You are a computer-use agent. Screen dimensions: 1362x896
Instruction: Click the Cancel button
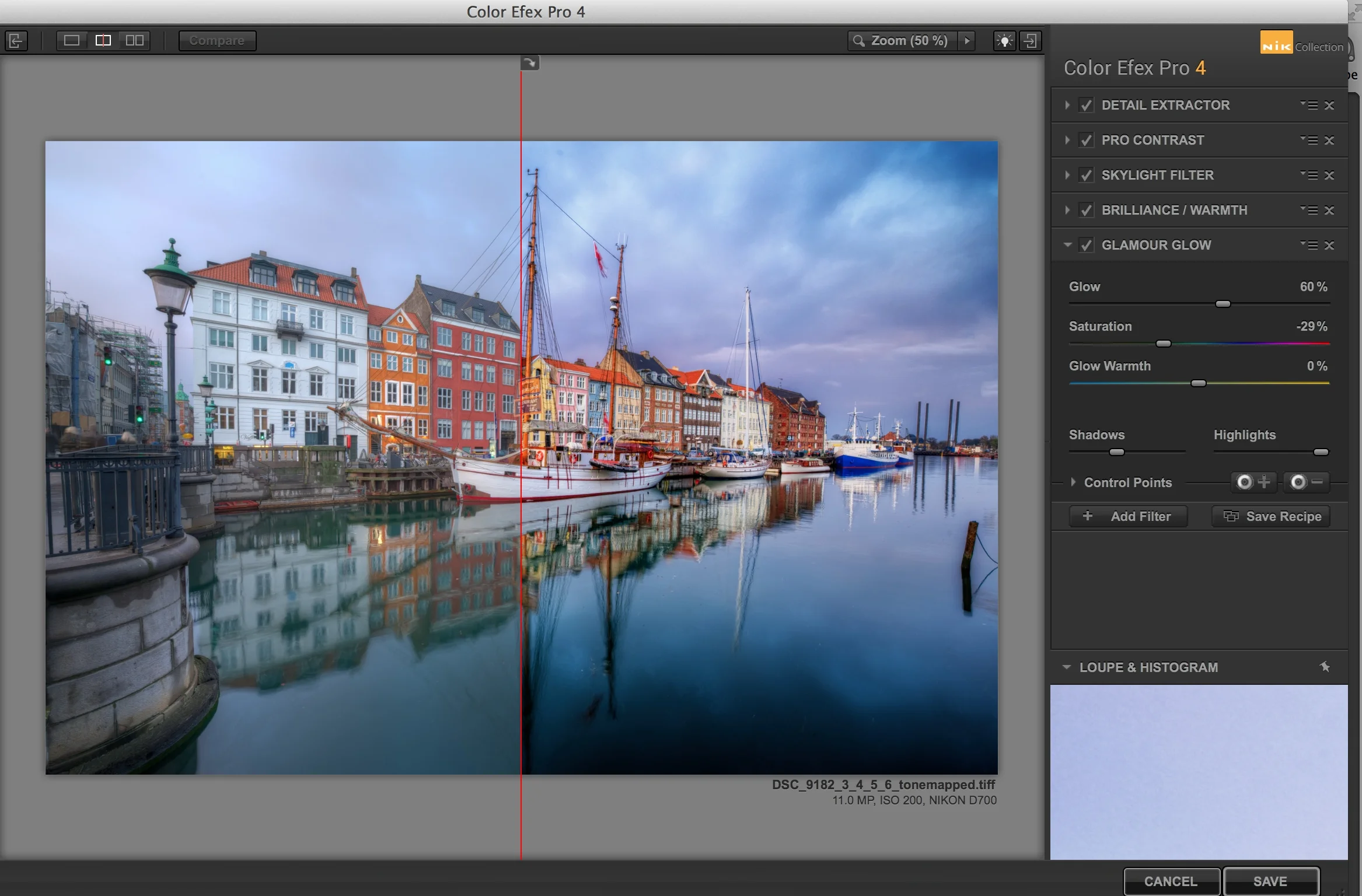point(1171,881)
